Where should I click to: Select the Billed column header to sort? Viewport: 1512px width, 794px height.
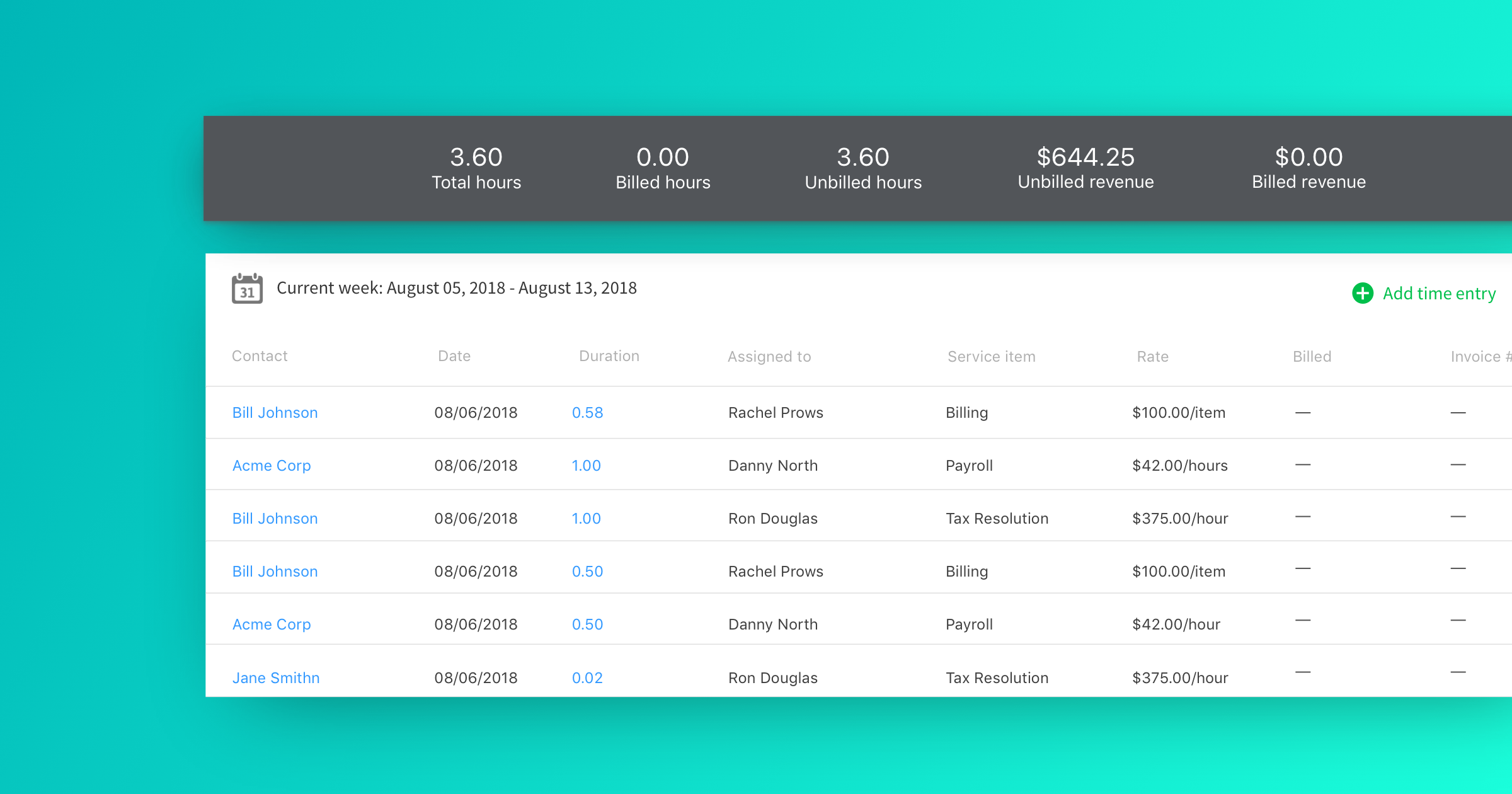click(x=1311, y=356)
